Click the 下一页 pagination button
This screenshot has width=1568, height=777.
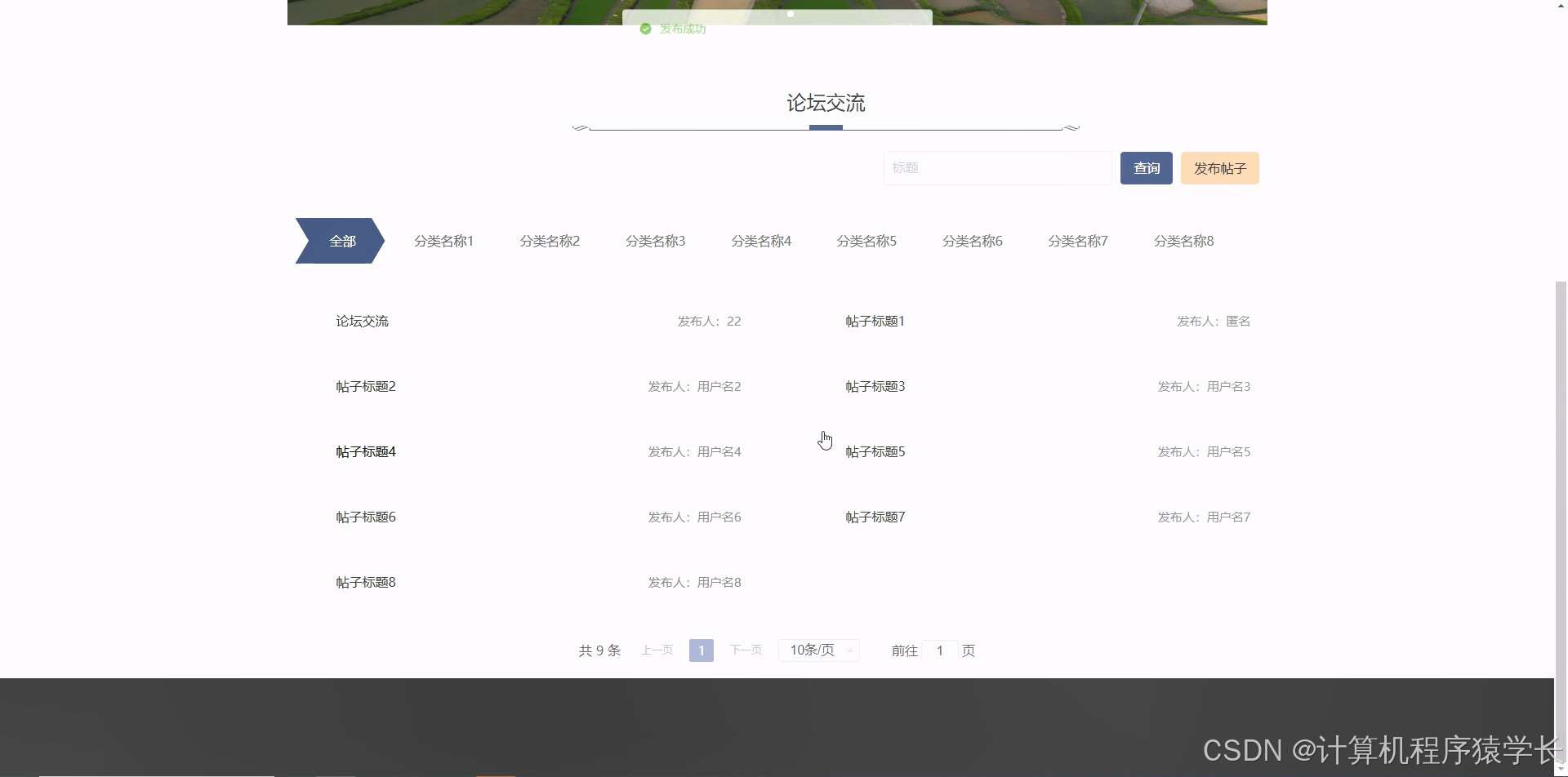pos(746,650)
